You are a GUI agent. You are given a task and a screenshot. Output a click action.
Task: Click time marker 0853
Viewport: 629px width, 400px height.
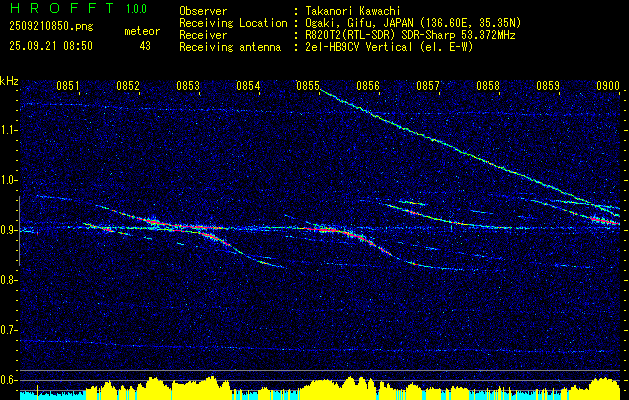pos(188,86)
